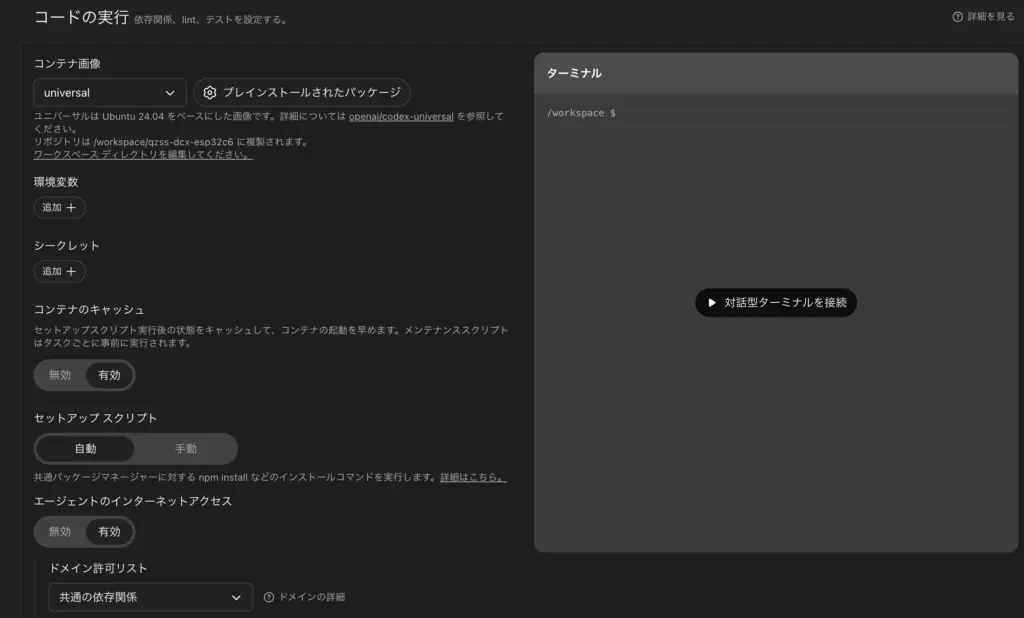The width and height of the screenshot is (1024, 618).
Task: Click the help icon beside 詳細を見る
Action: 957,17
